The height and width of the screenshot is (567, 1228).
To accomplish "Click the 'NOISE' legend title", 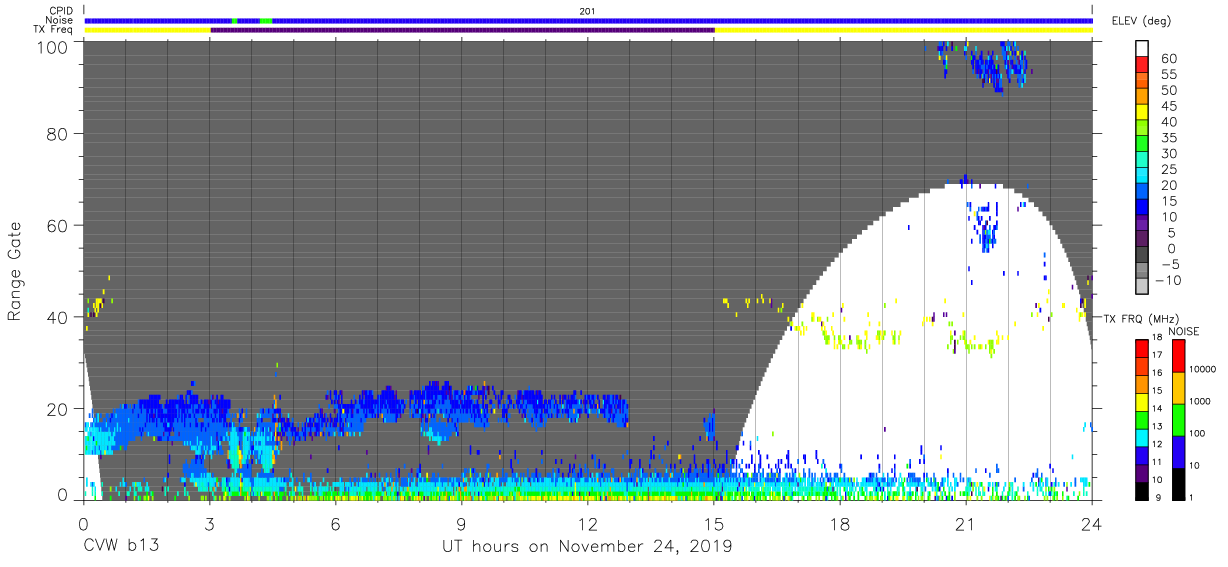I will click(x=1183, y=331).
